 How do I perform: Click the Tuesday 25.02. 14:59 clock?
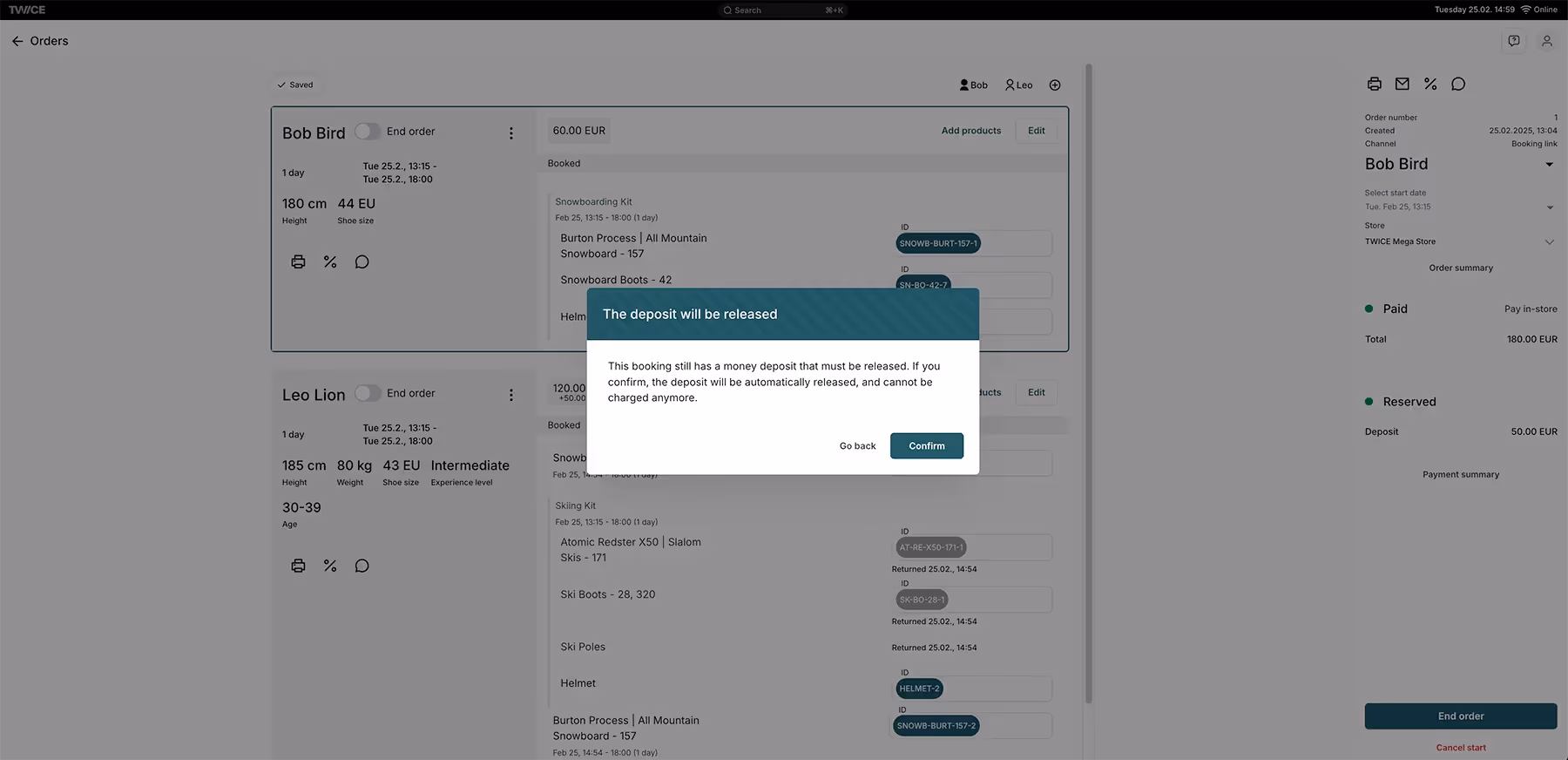click(x=1474, y=10)
